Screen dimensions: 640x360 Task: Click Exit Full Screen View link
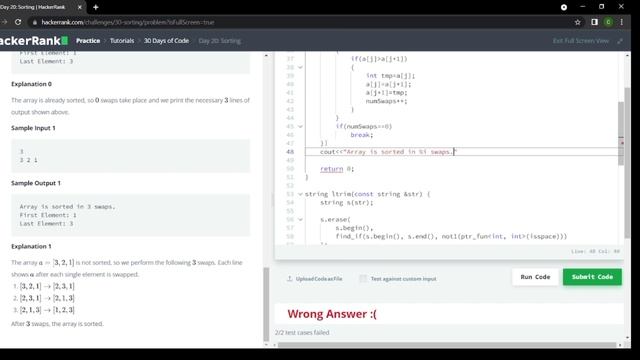pyautogui.click(x=581, y=41)
